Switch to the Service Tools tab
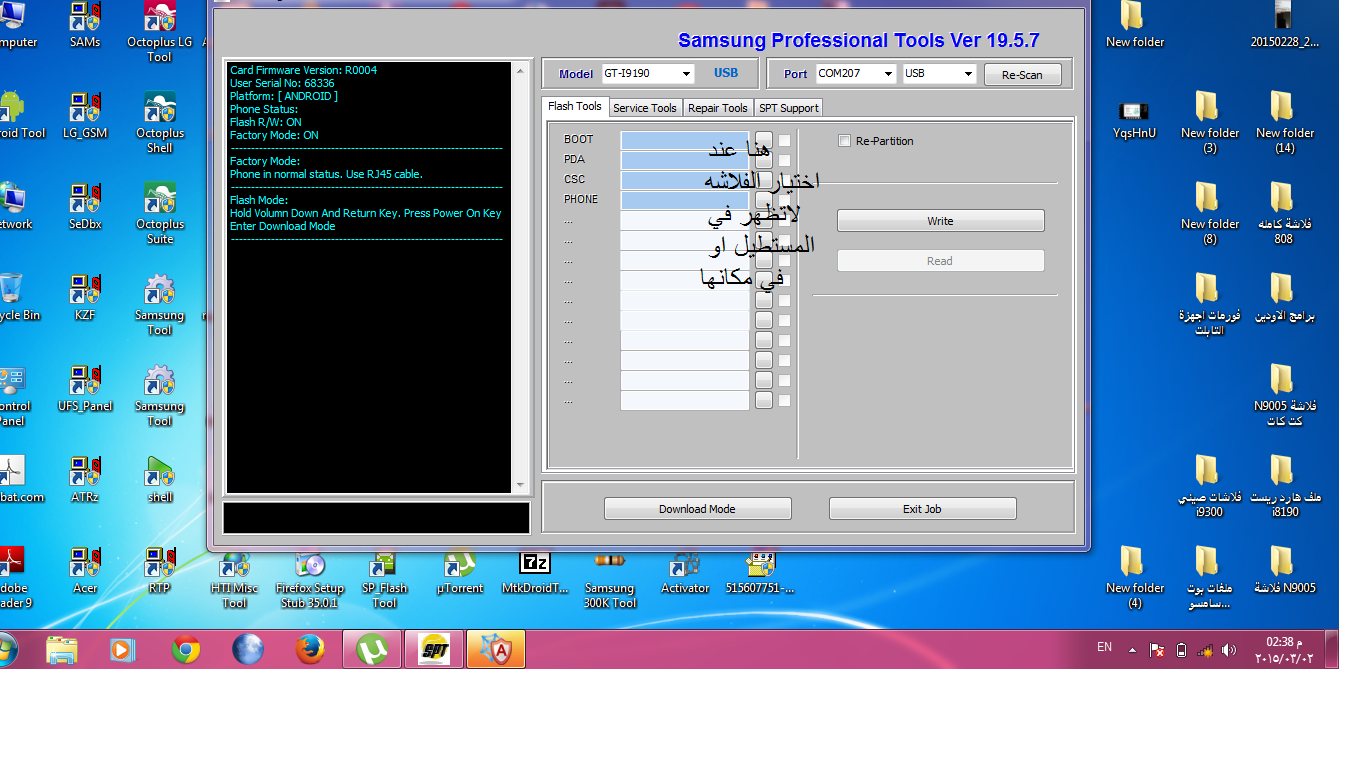The image size is (1366, 768). tap(645, 107)
